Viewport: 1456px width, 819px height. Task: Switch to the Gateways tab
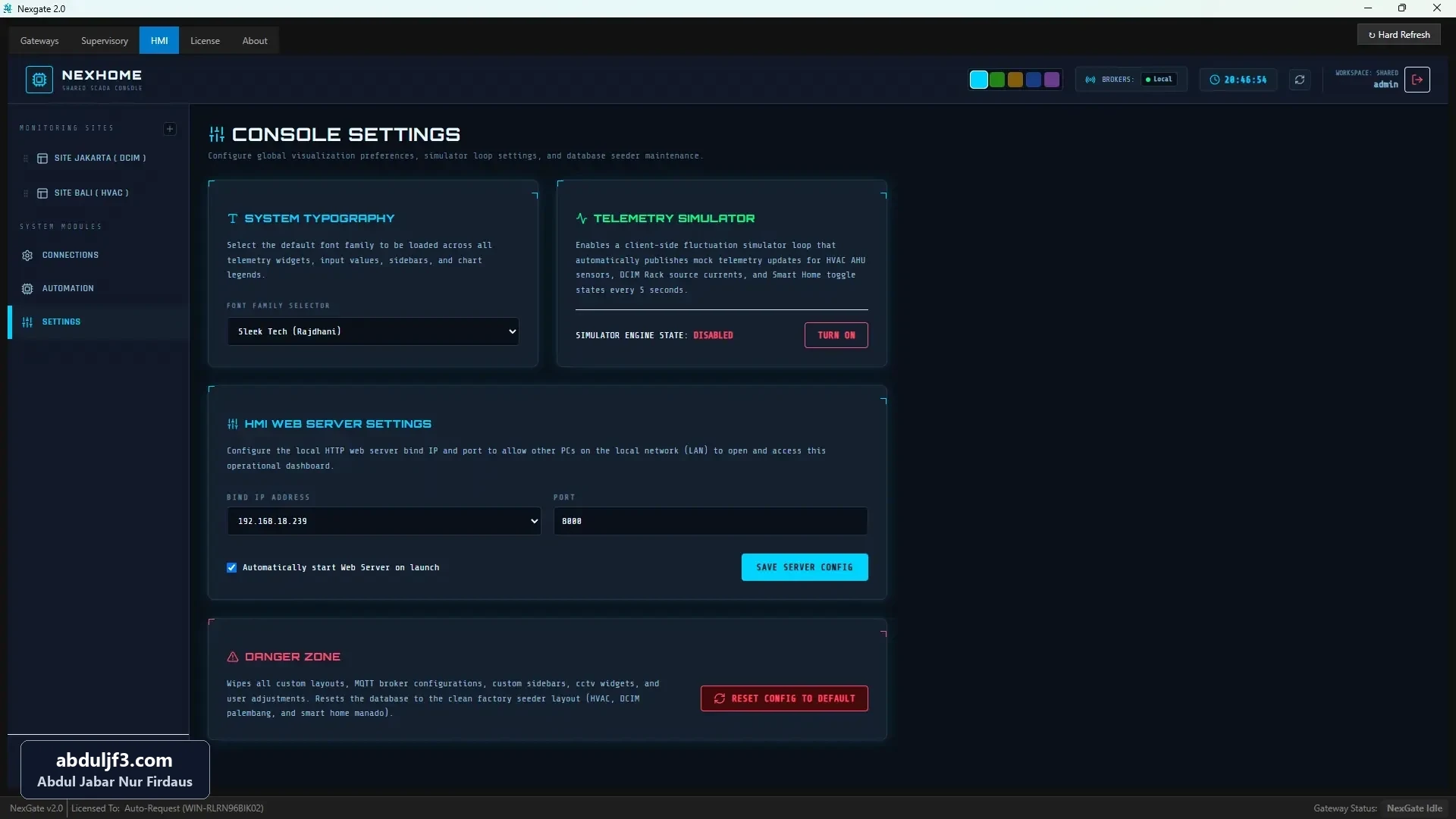[x=39, y=41]
